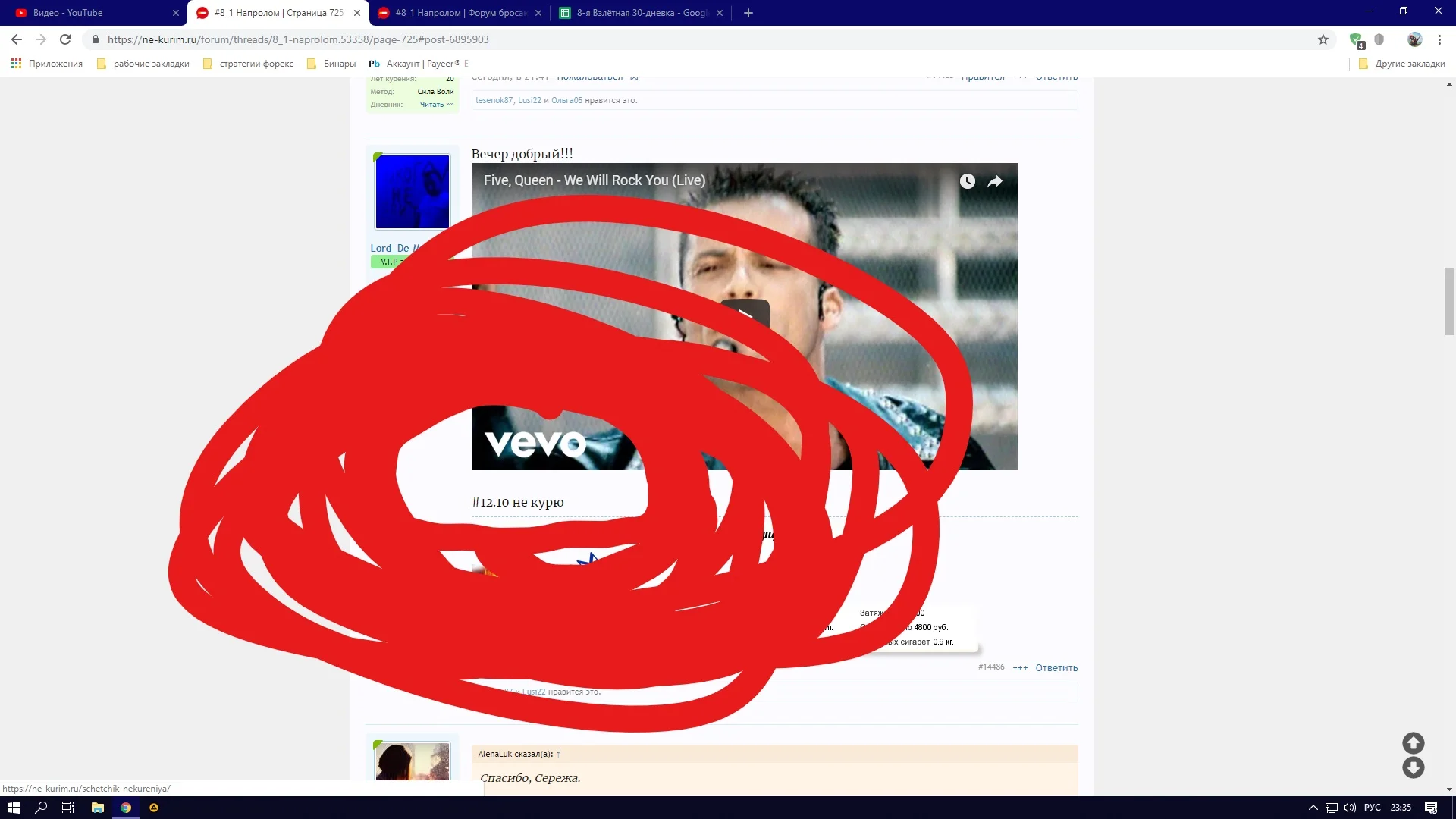Expand hidden system tray icons chevron
This screenshot has width=1456, height=819.
tap(1313, 808)
